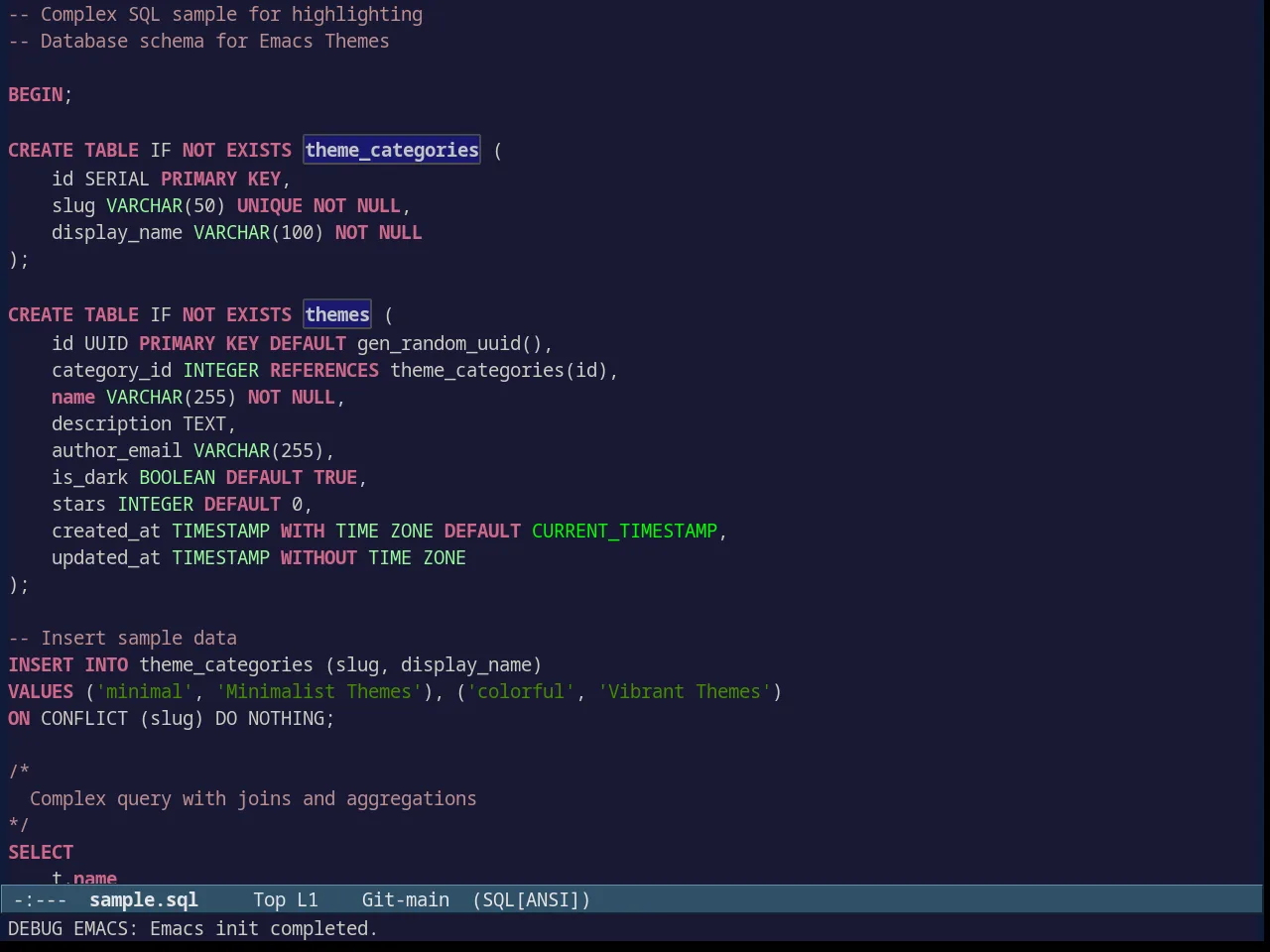Click INSERT INTO keyword
Image resolution: width=1270 pixels, height=952 pixels.
coord(67,664)
